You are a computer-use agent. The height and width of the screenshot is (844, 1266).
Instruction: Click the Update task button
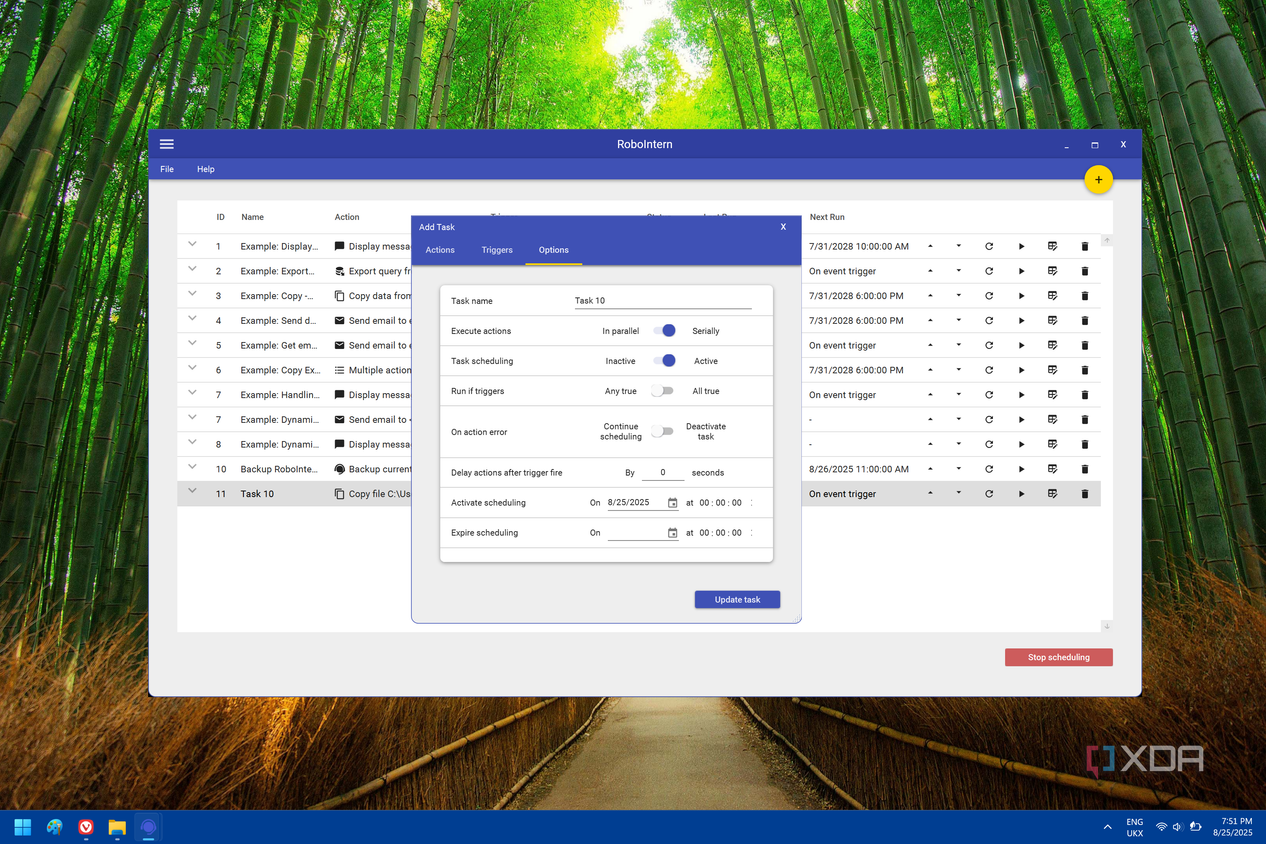click(x=737, y=600)
